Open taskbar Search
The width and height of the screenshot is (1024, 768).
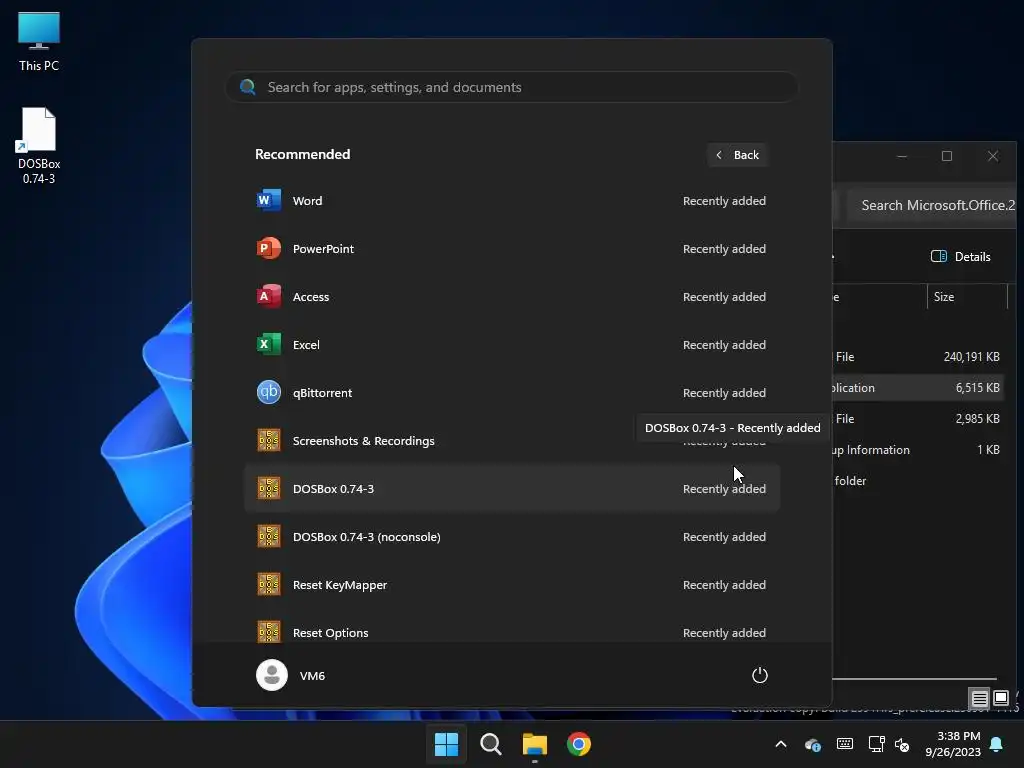[x=490, y=744]
